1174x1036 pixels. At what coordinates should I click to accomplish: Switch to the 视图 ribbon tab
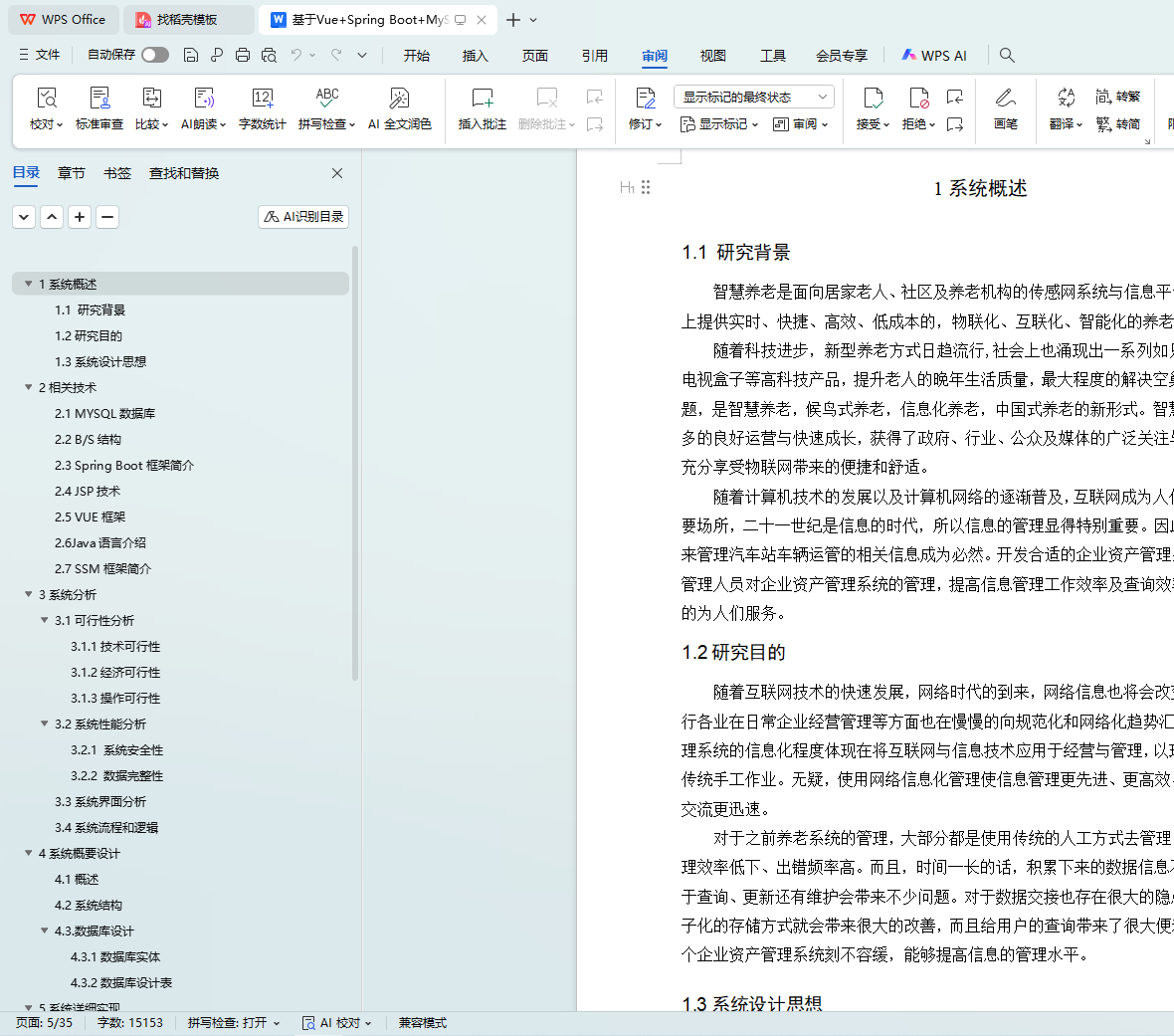(712, 56)
